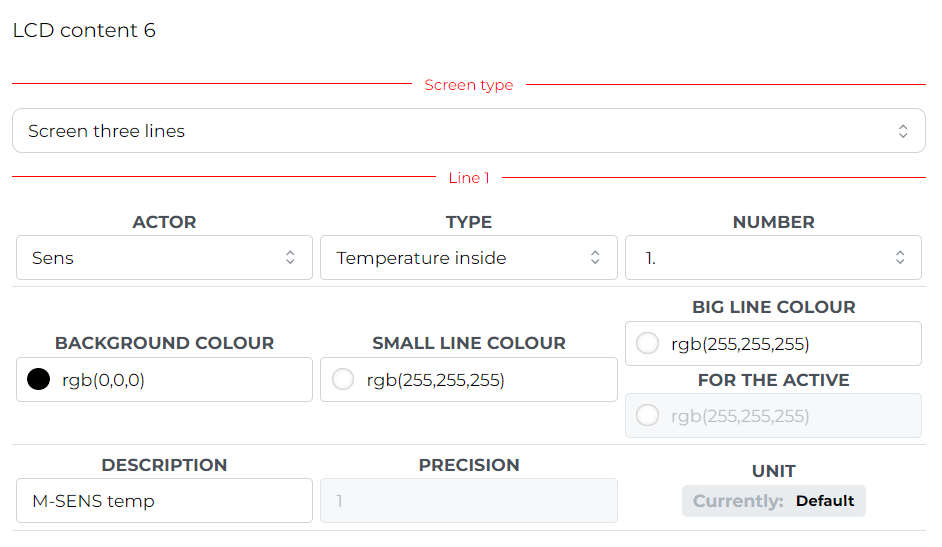Click chevron arrows in Type selector
Screen dimensions: 942x547
pyautogui.click(x=595, y=258)
